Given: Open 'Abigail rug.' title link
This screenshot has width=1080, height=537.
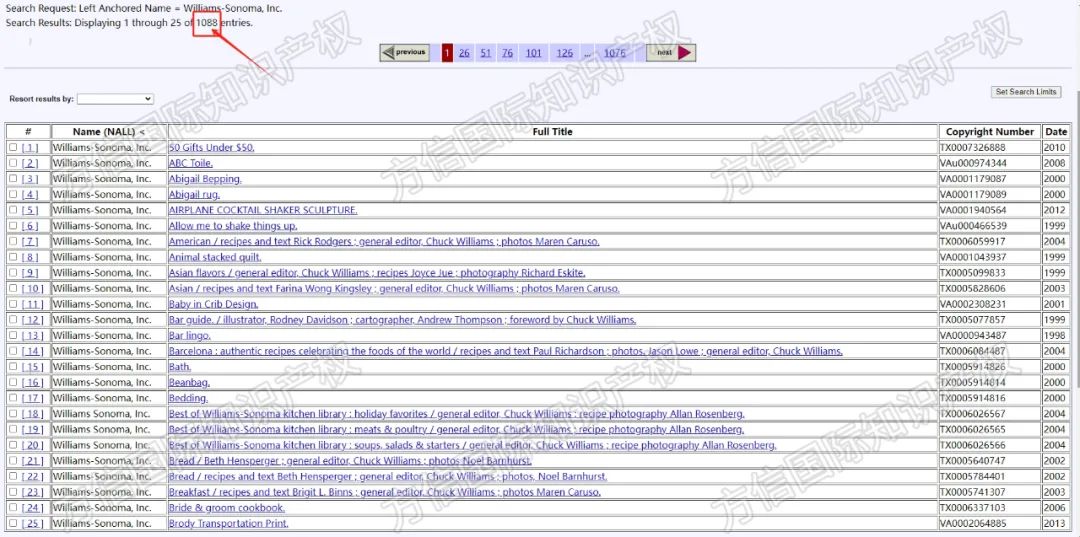Looking at the screenshot, I should (x=194, y=195).
